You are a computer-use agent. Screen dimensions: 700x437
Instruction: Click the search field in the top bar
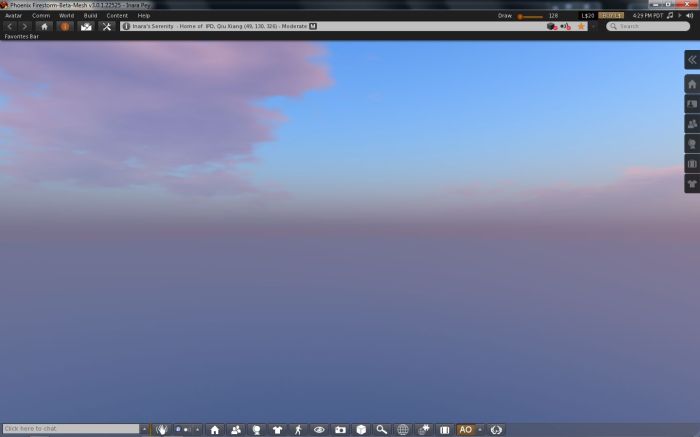(x=650, y=26)
